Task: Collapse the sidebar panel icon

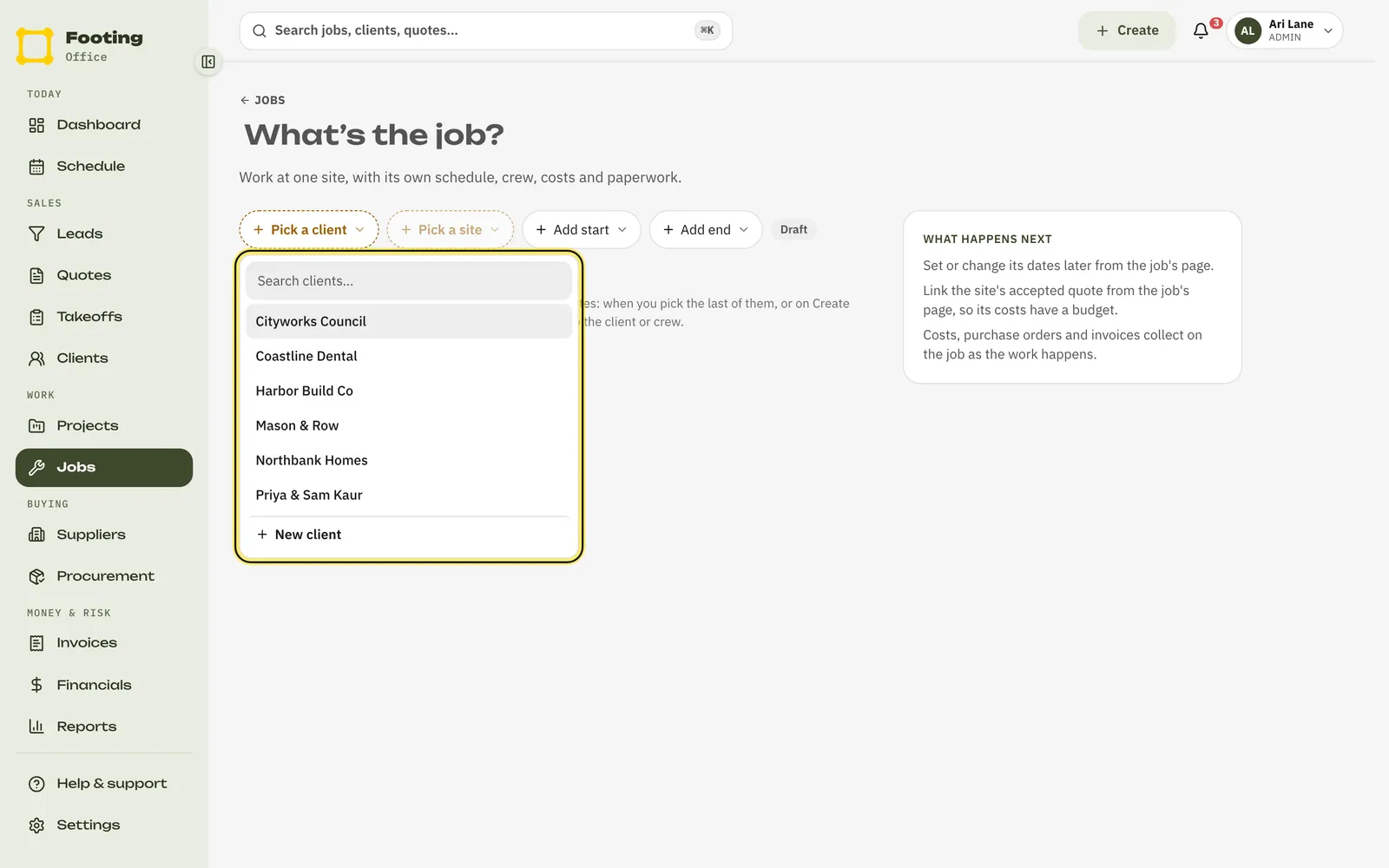Action: coord(208,62)
